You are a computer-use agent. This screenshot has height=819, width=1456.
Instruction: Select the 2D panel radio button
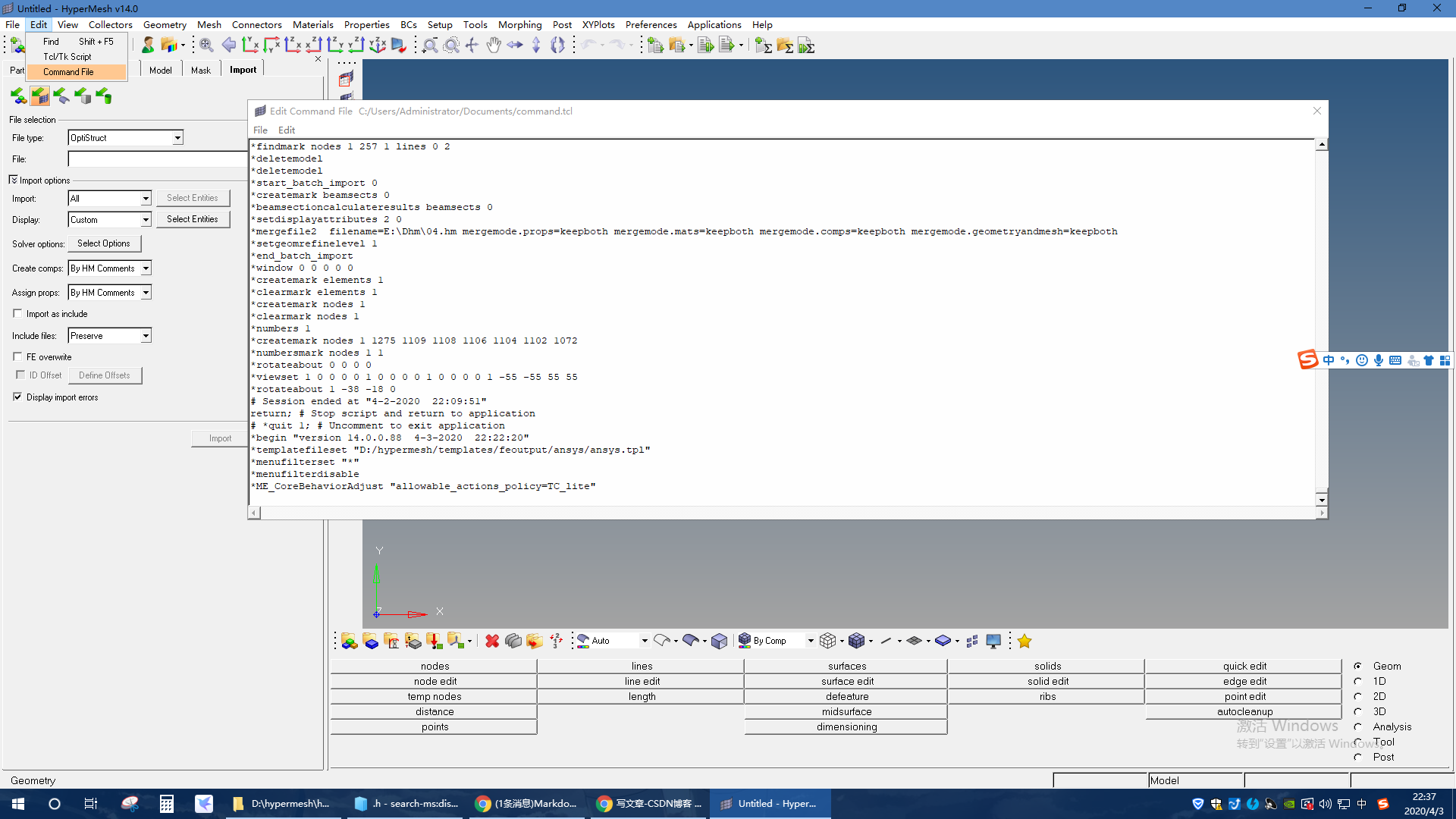click(x=1358, y=696)
